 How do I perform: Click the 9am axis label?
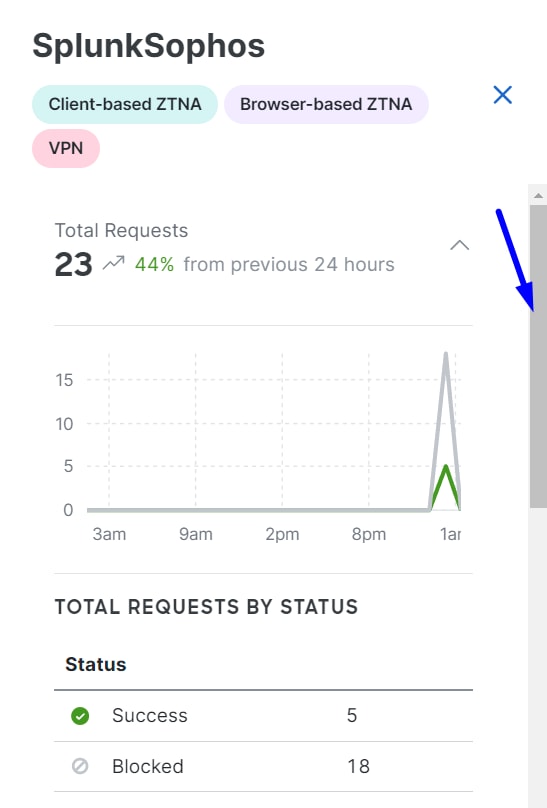196,534
